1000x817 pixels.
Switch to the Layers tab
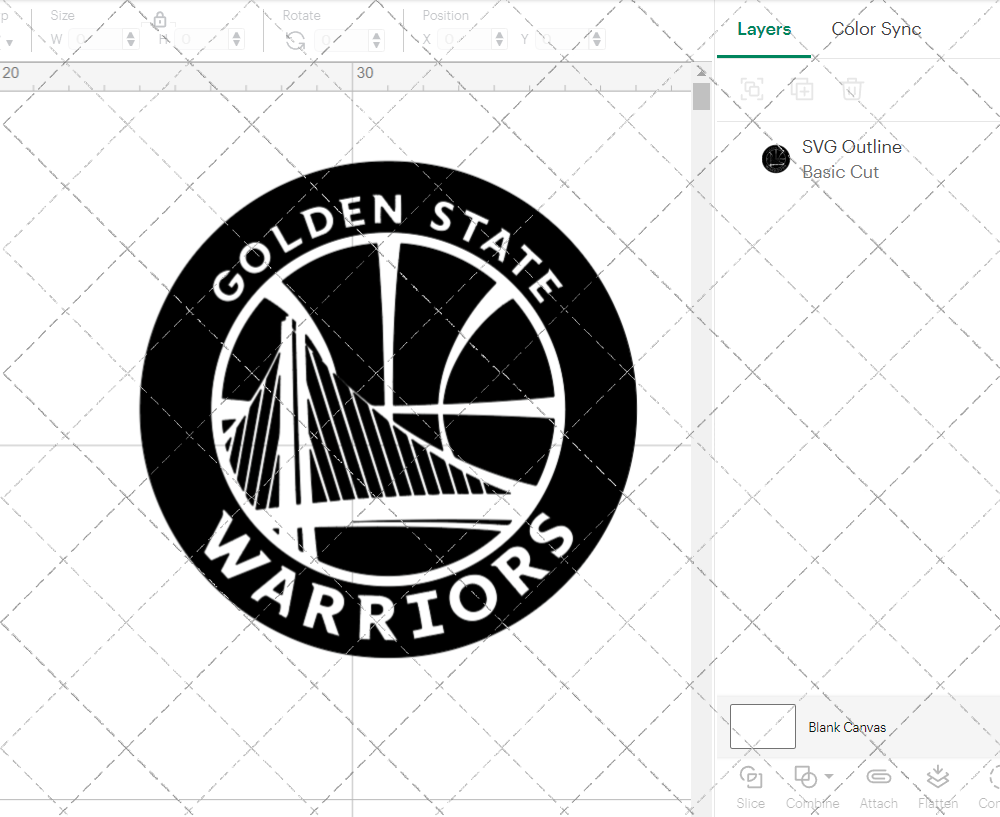(x=763, y=29)
